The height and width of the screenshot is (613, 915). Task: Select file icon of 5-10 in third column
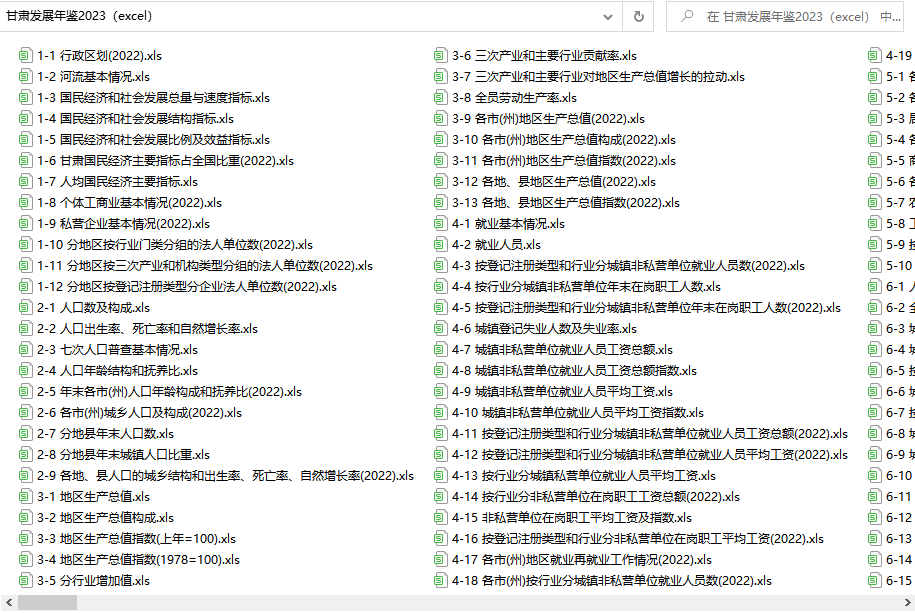(874, 266)
